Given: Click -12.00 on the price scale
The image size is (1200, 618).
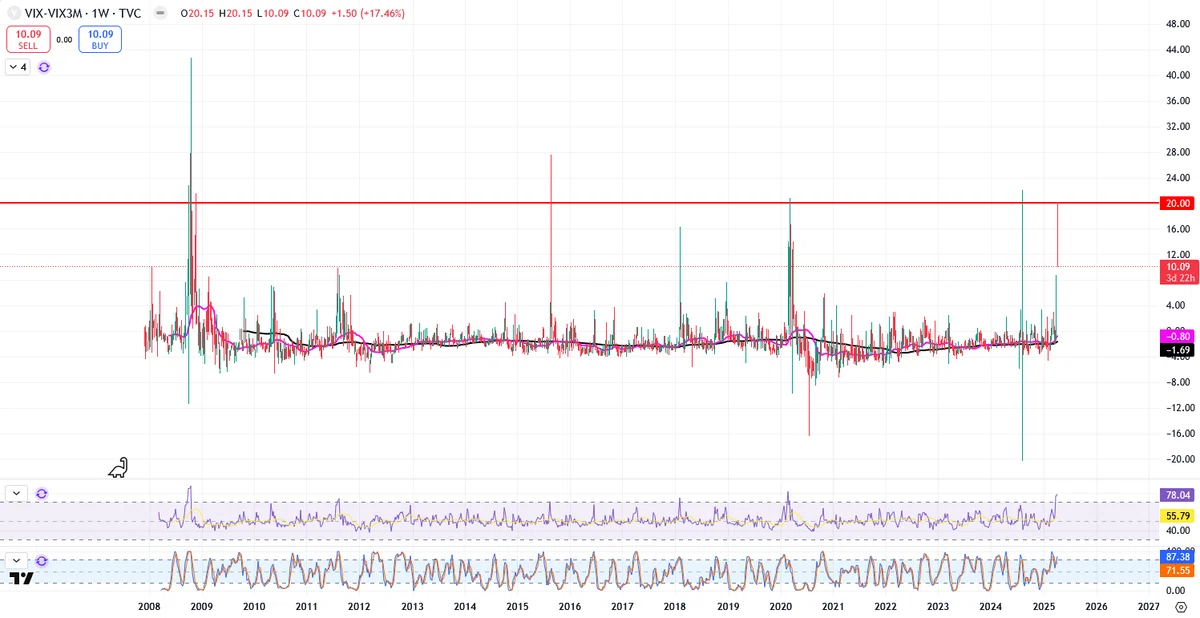Looking at the screenshot, I should (1178, 408).
